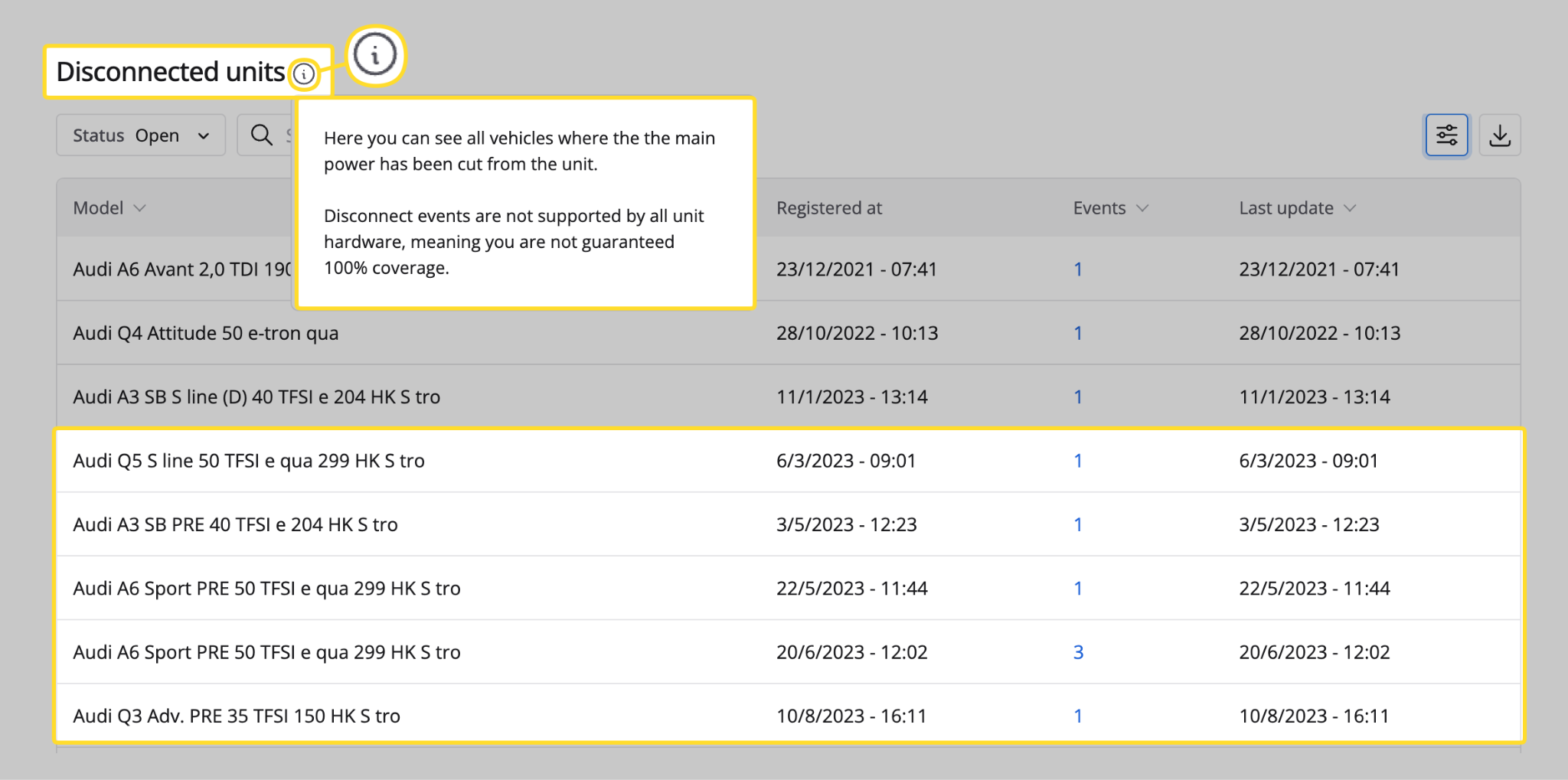Open events link for 3/5/2023 row
The width and height of the screenshot is (1568, 780).
(1078, 524)
